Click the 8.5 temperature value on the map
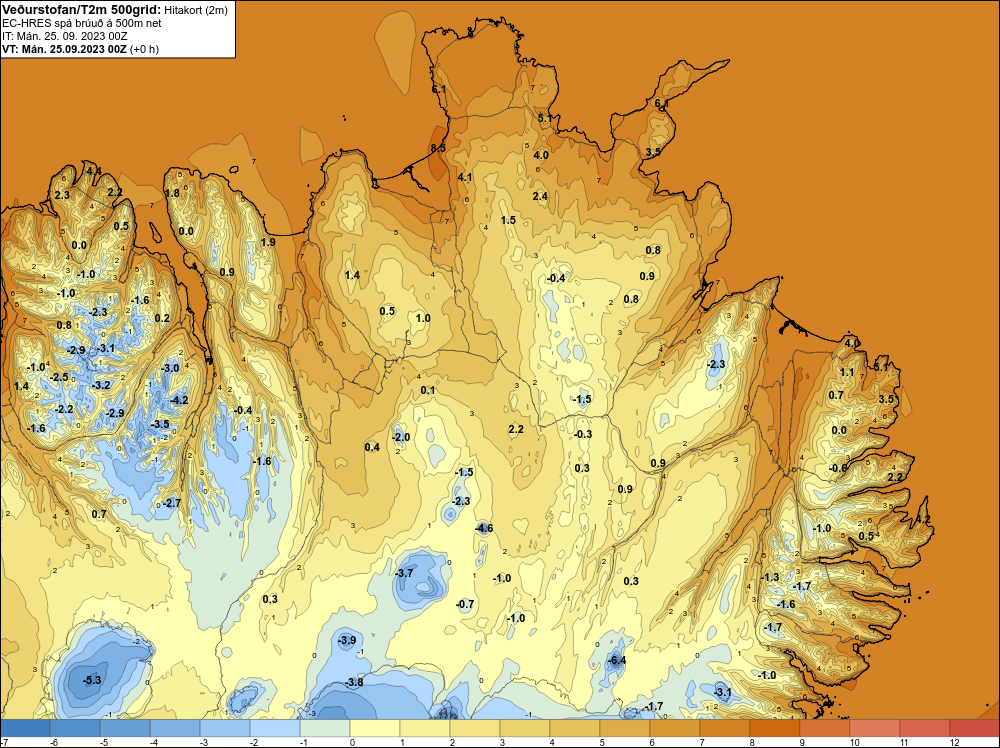 tap(438, 148)
